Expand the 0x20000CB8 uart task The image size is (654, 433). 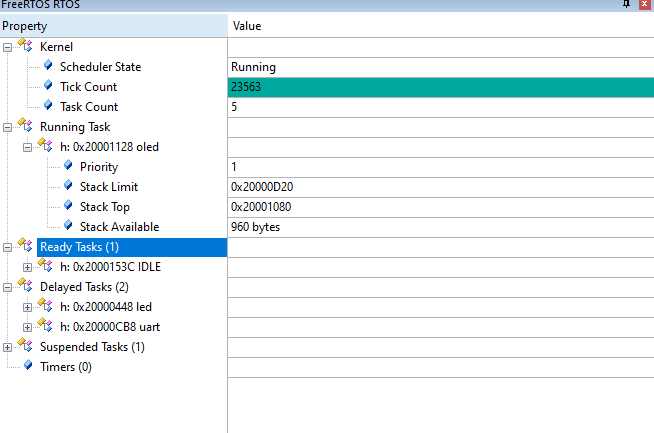tap(27, 327)
